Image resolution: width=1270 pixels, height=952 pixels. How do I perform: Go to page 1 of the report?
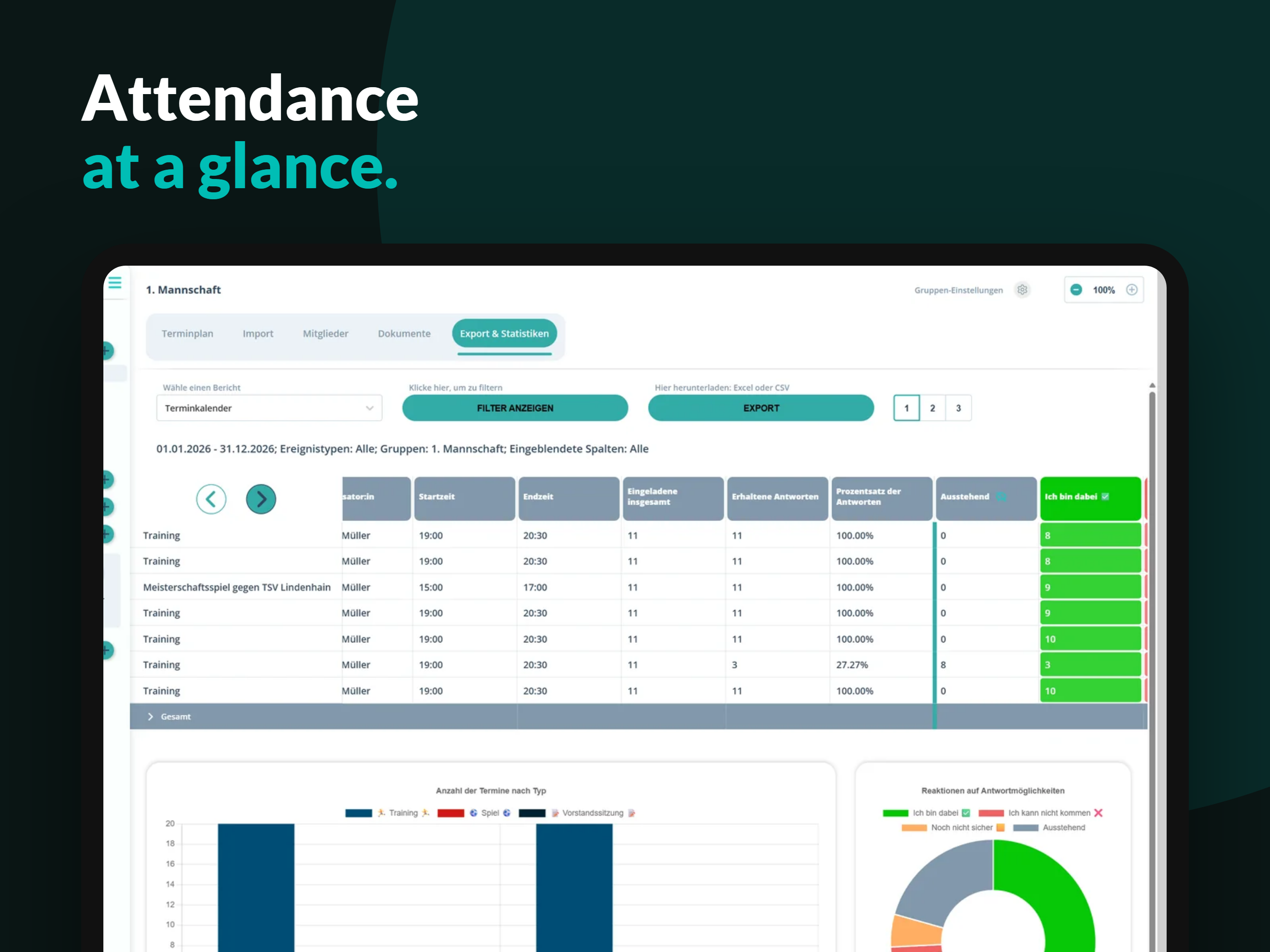[906, 408]
